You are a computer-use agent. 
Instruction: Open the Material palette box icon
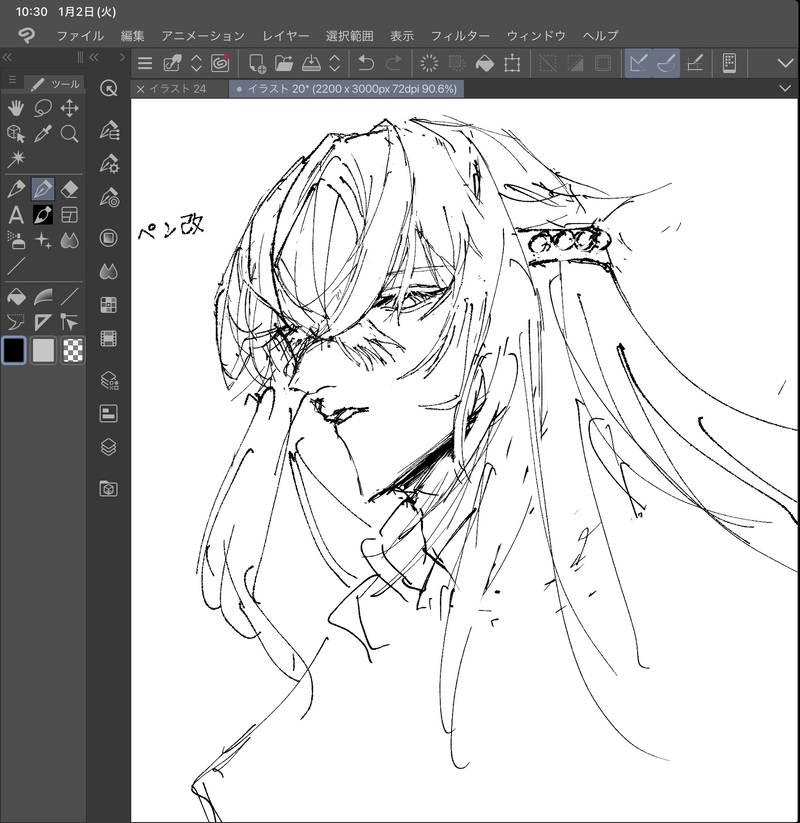(109, 489)
